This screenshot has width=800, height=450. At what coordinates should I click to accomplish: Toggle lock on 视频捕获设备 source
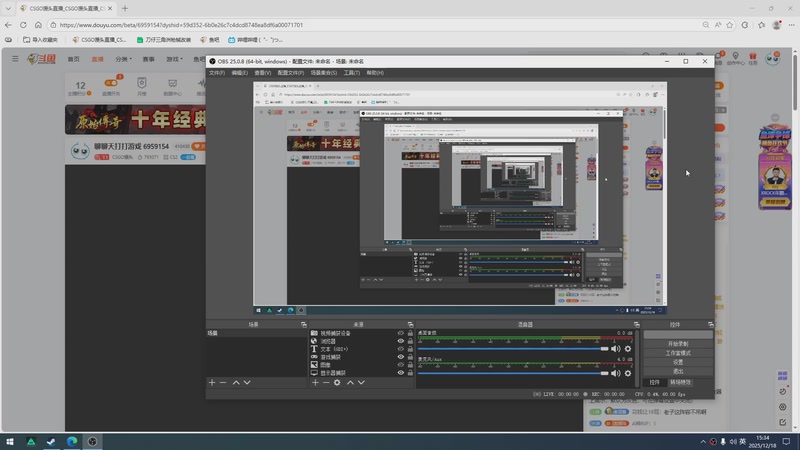[x=410, y=333]
